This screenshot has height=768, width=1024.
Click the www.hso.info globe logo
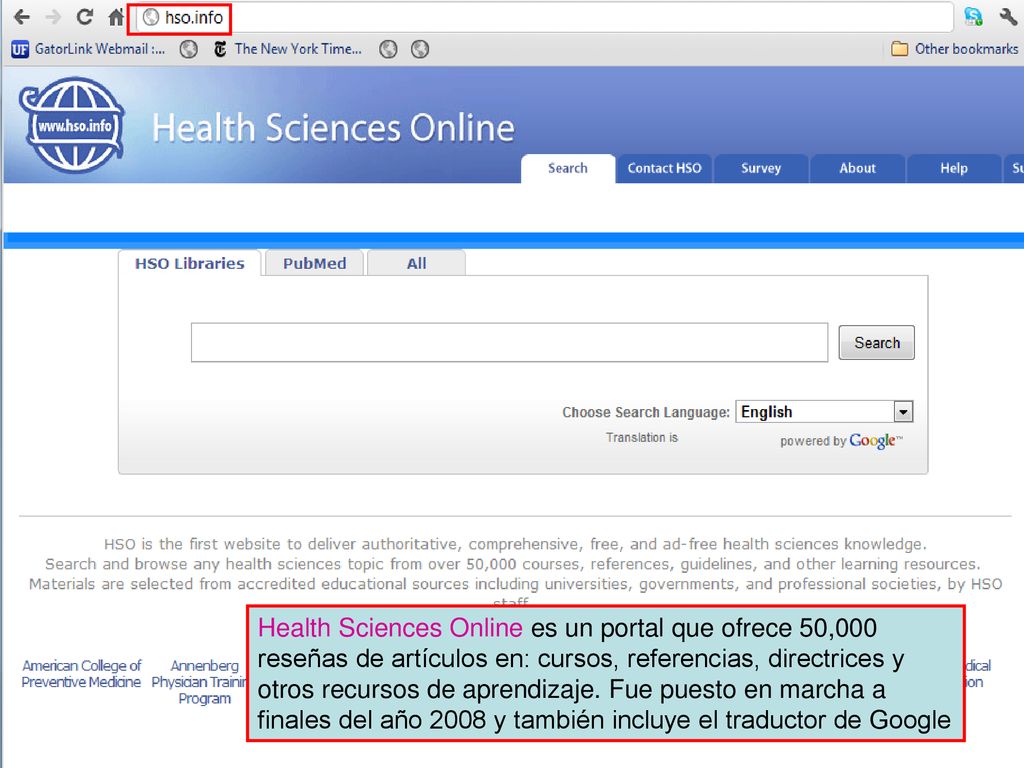[x=72, y=125]
